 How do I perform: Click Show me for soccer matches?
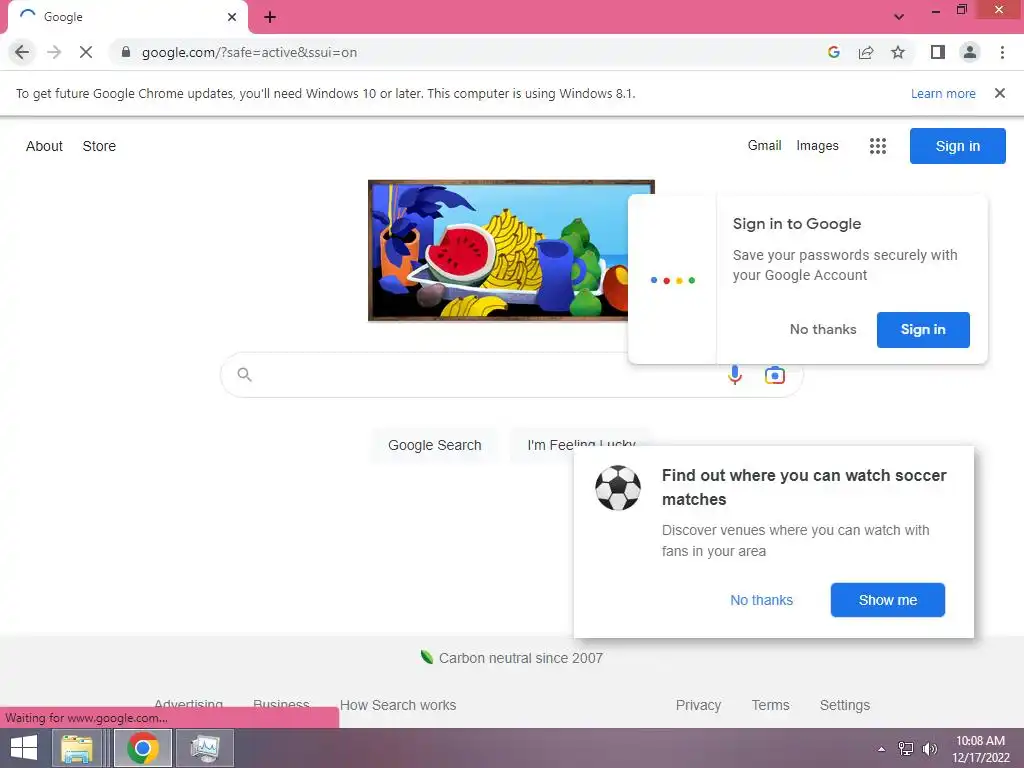pos(888,600)
